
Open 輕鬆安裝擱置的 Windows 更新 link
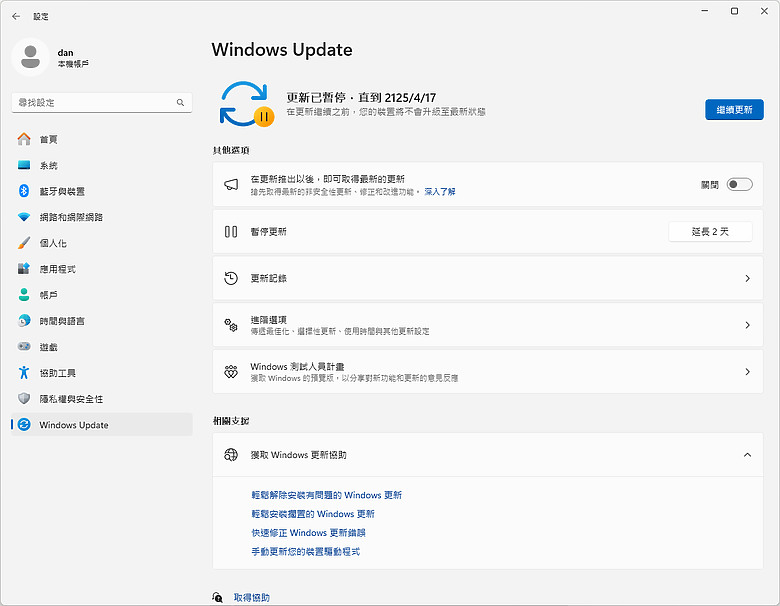(x=313, y=514)
